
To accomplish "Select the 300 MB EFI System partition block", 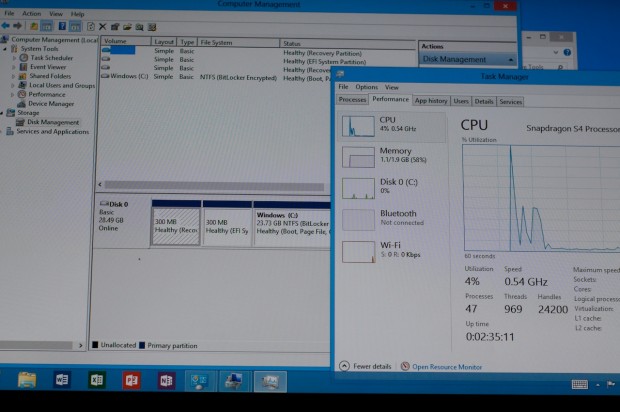I will (227, 223).
